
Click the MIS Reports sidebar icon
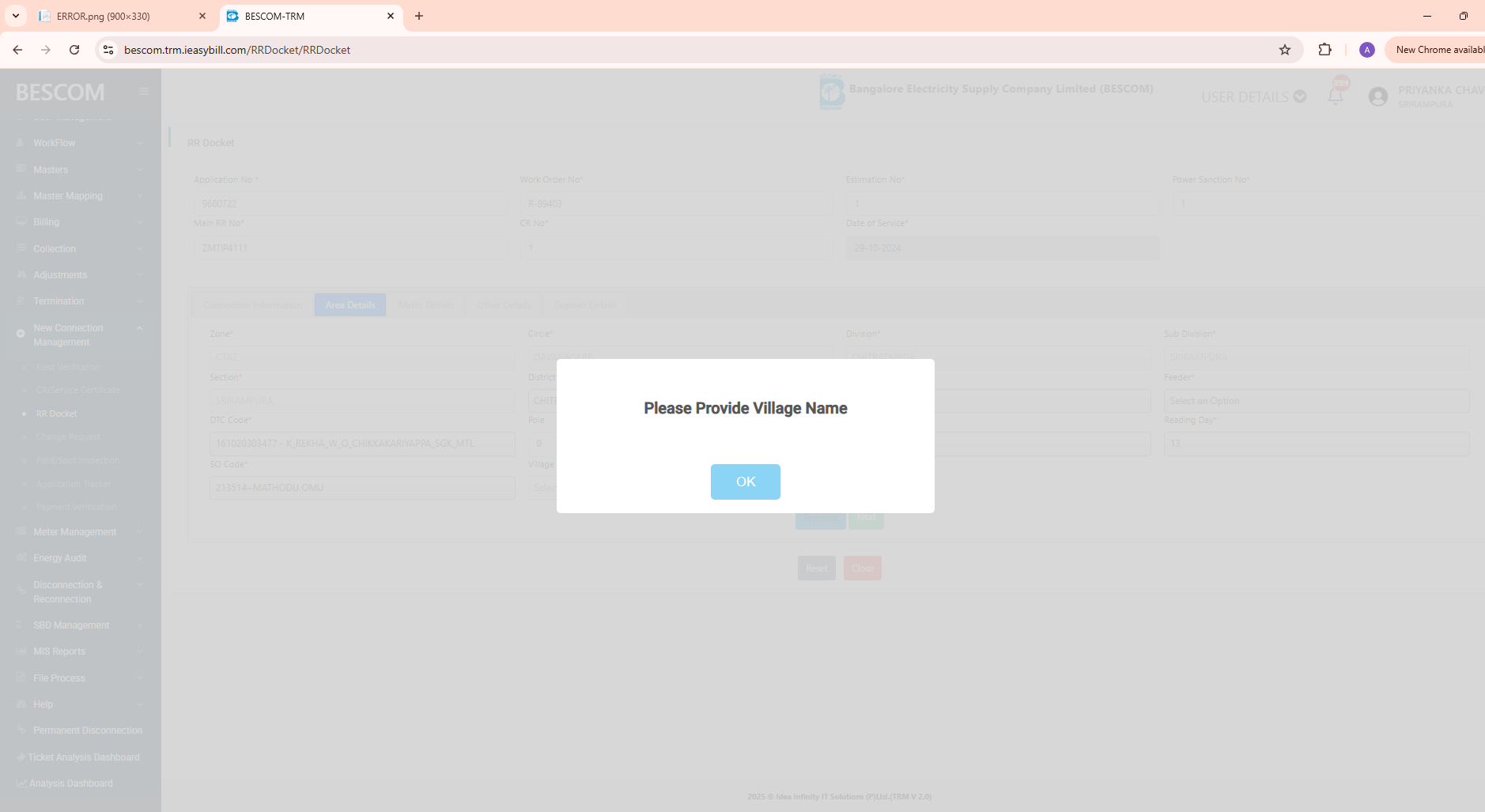(21, 651)
